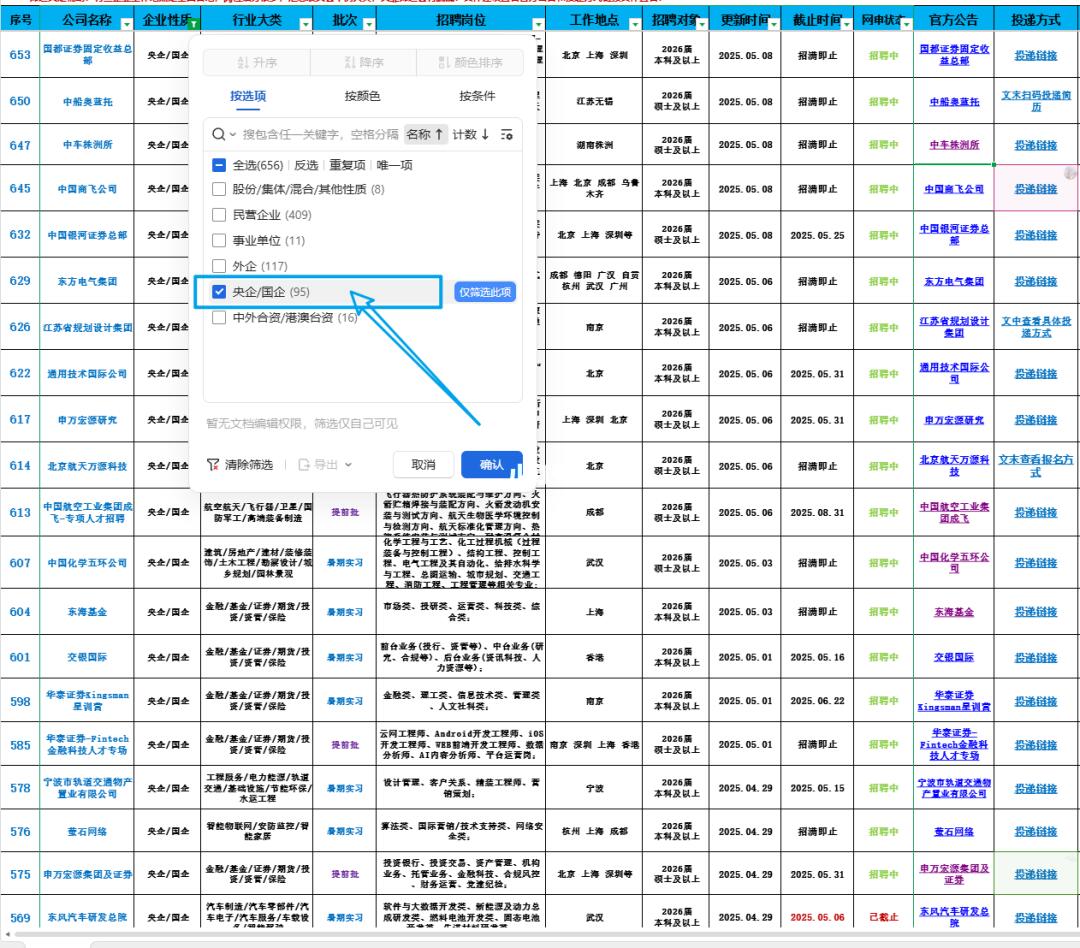Open the green 企业性质 filter dropdown
The image size is (1080, 948).
tap(194, 24)
